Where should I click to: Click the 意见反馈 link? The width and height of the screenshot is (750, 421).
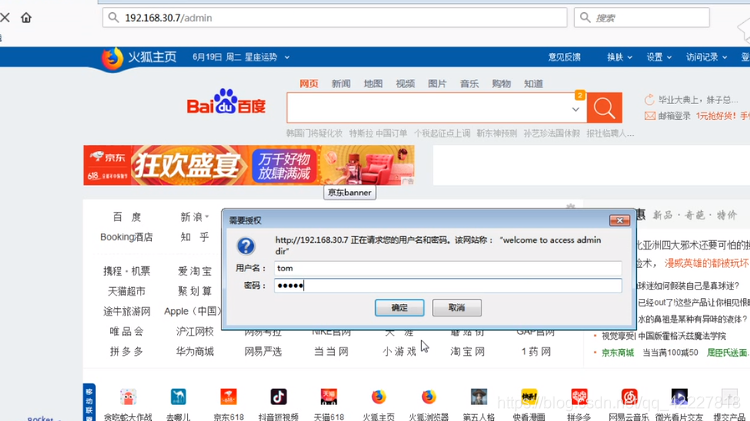click(564, 57)
